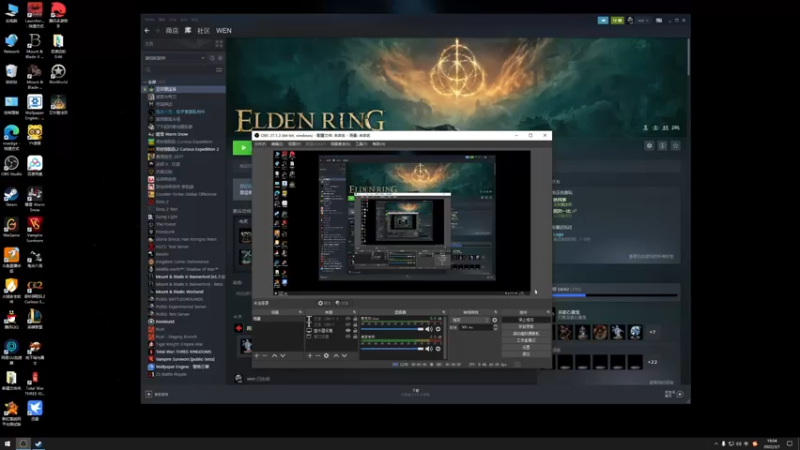
Task: Open the Windows Start menu
Action: coord(7,443)
